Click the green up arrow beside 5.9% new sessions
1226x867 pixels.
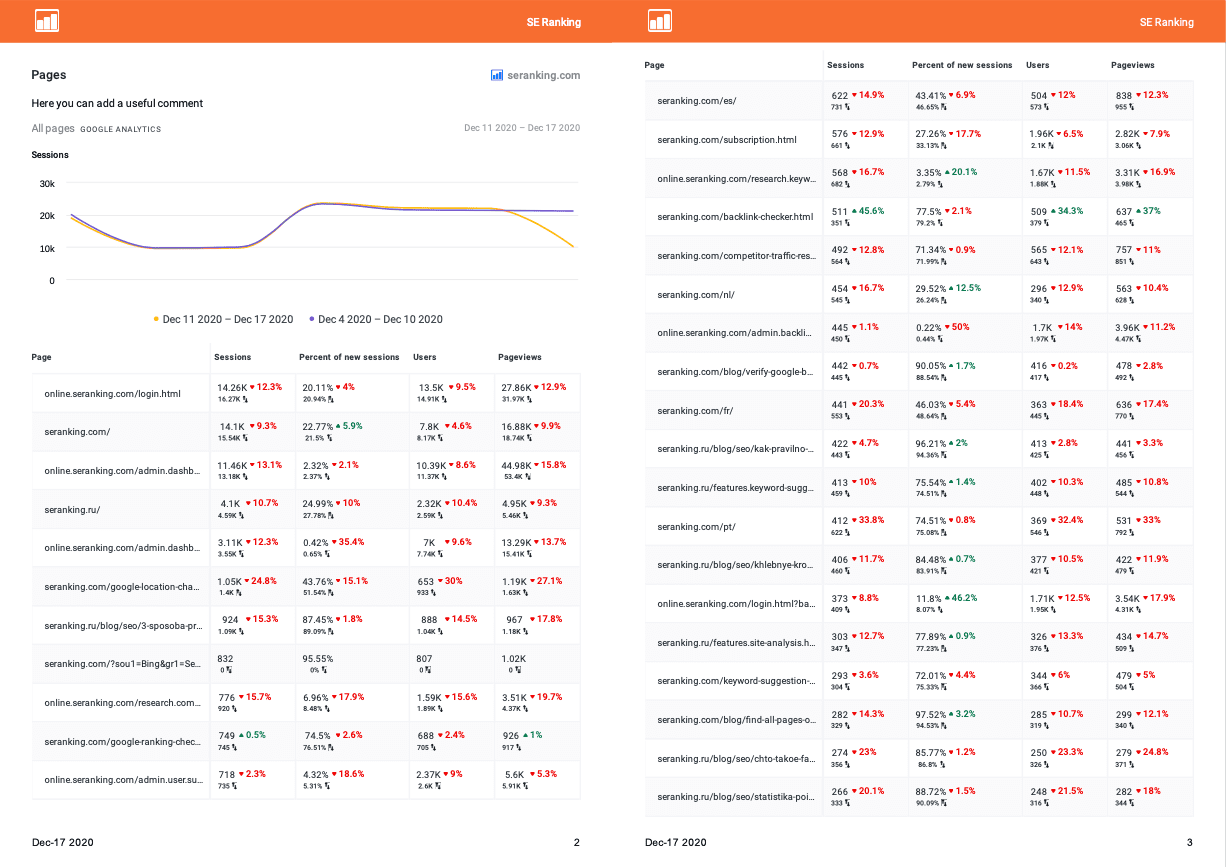tap(340, 426)
